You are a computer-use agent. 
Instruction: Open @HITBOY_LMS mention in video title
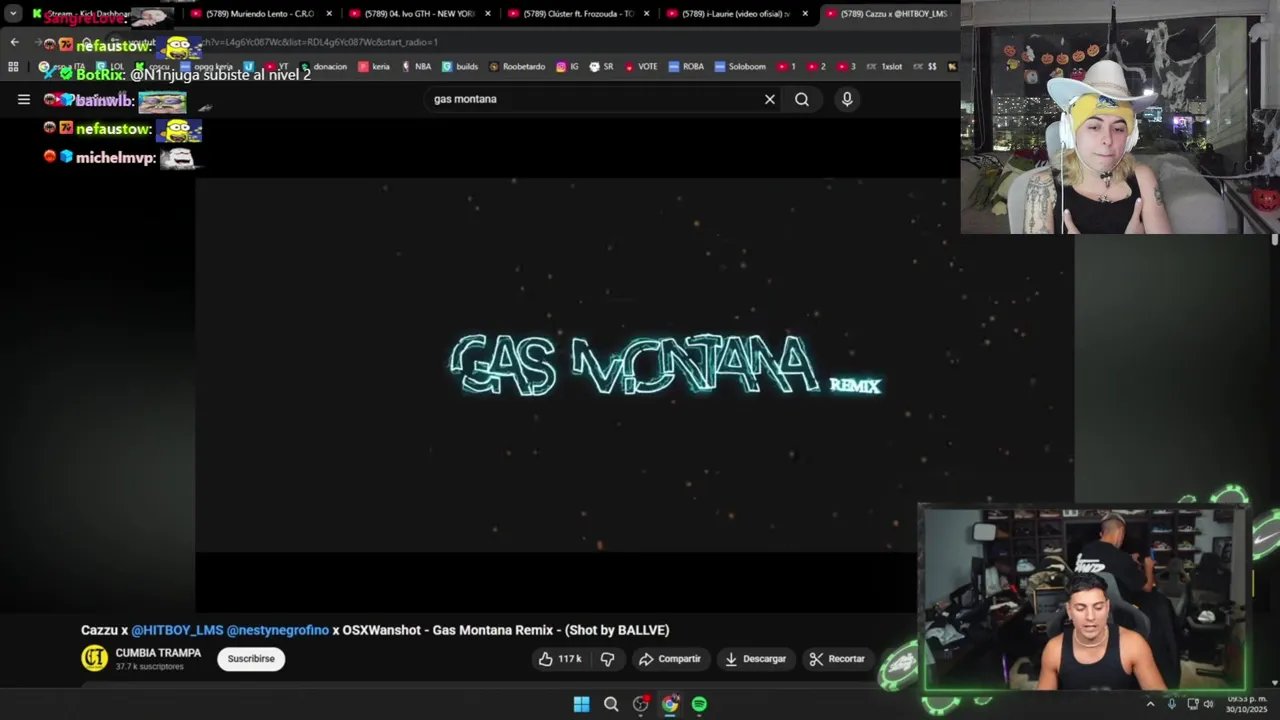(177, 630)
